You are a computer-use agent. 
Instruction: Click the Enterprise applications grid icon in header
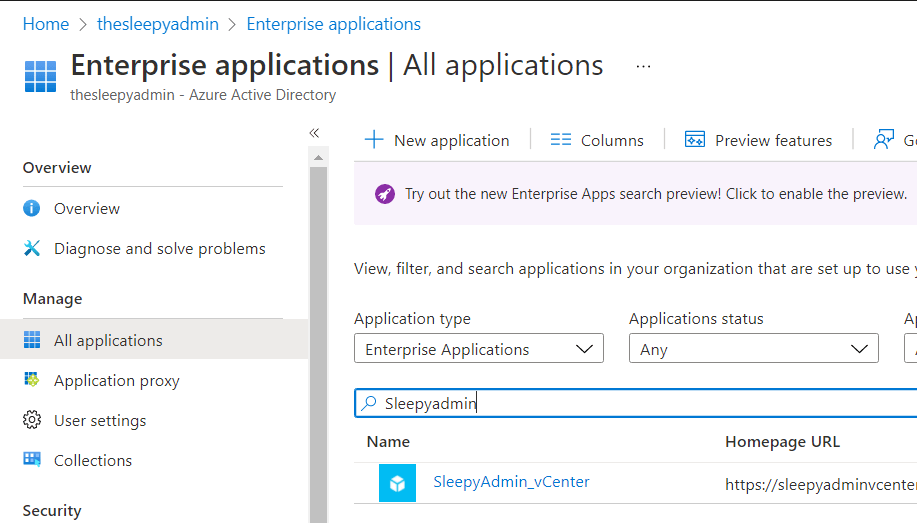pyautogui.click(x=41, y=76)
